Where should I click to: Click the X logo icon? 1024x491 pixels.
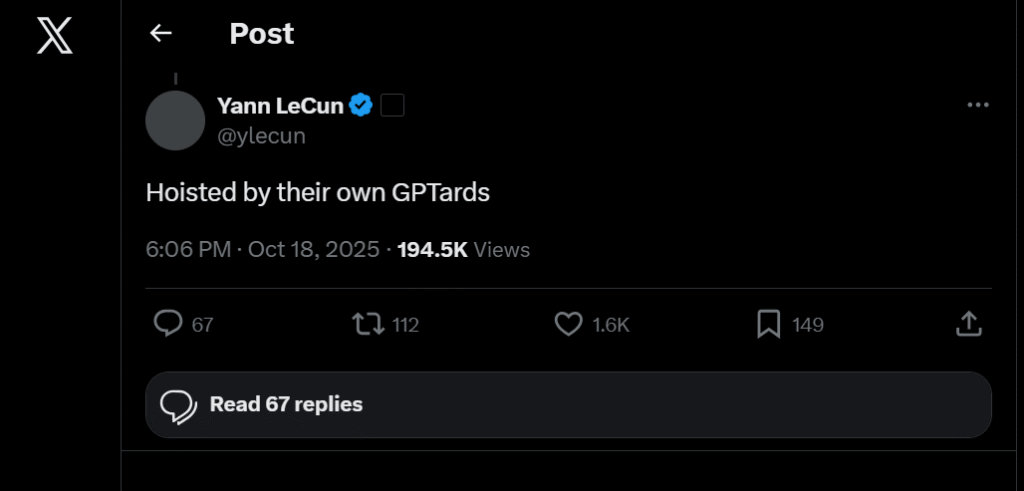(54, 35)
